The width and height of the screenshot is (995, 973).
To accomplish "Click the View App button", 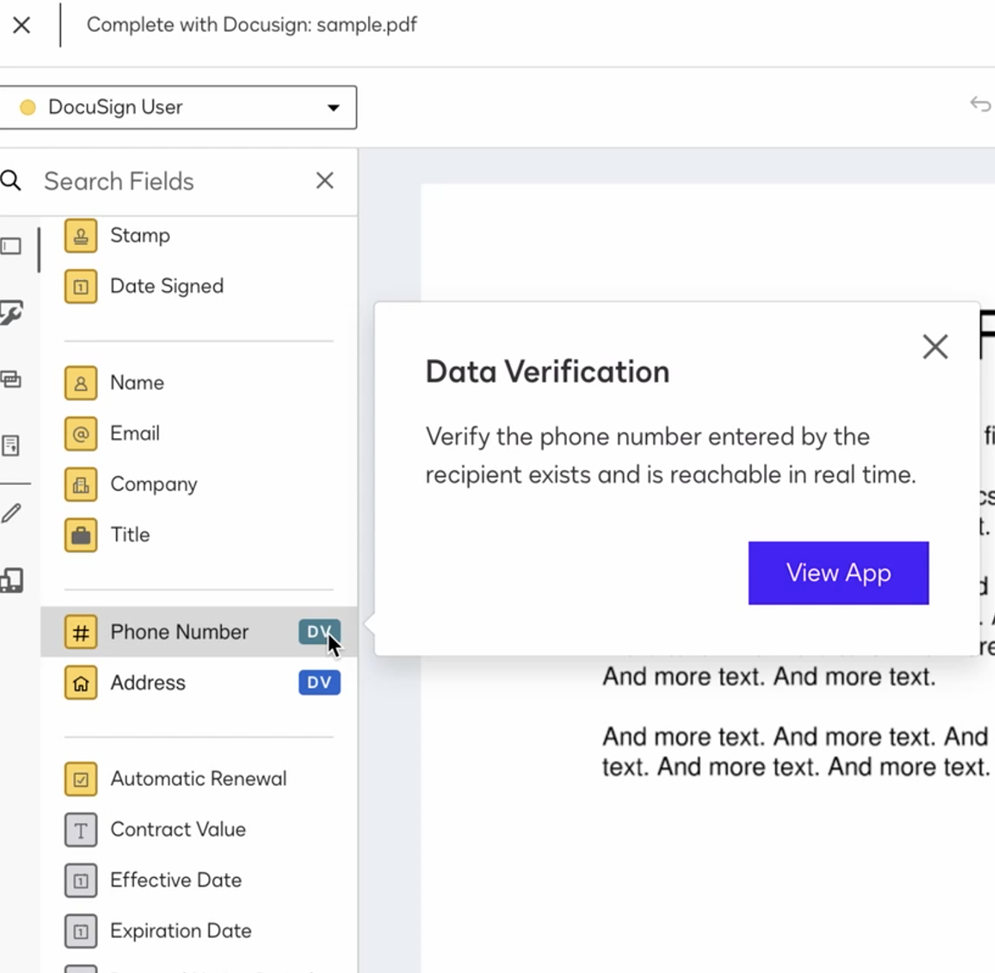I will click(x=838, y=572).
